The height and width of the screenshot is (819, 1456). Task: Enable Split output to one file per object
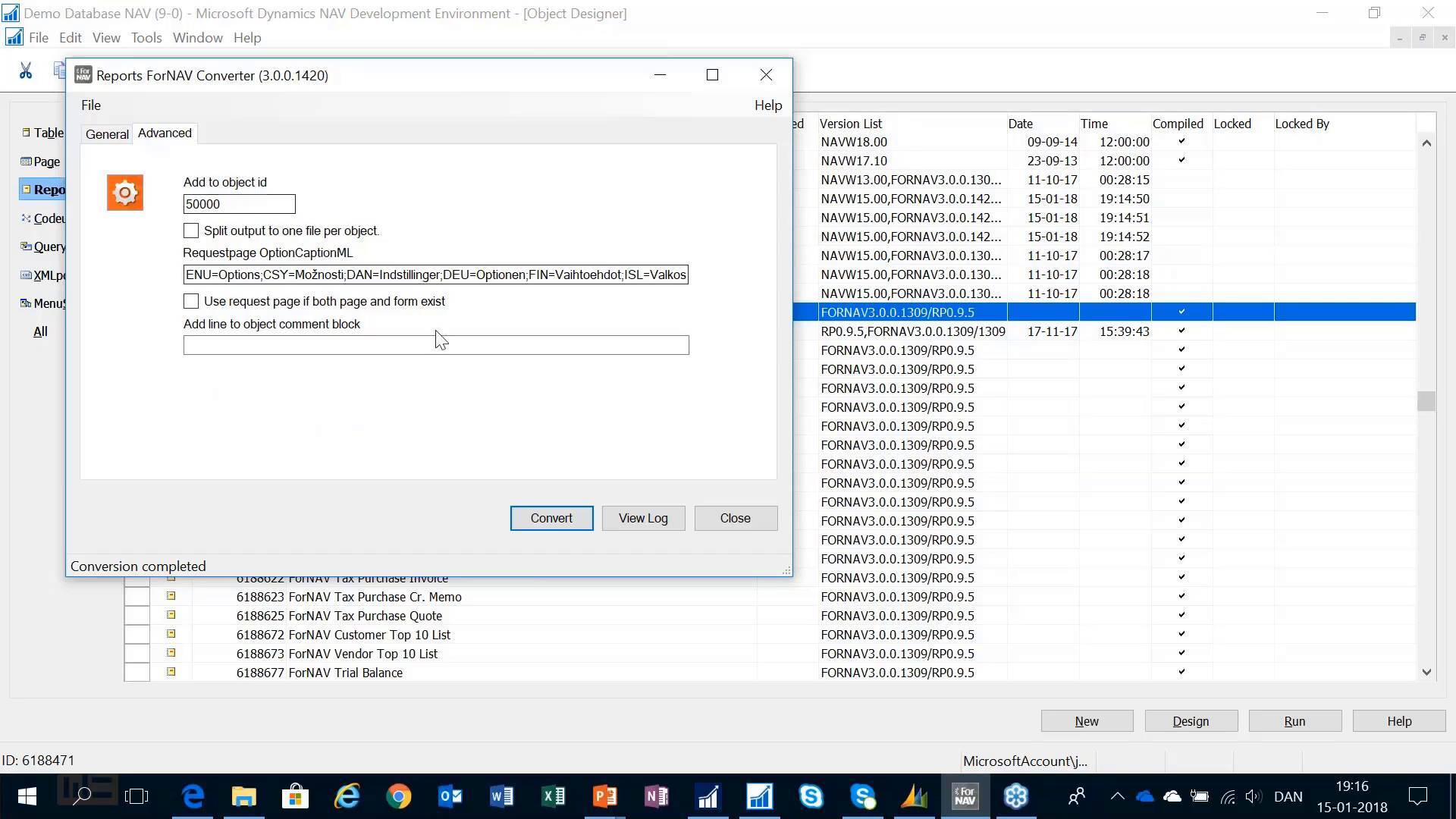190,230
